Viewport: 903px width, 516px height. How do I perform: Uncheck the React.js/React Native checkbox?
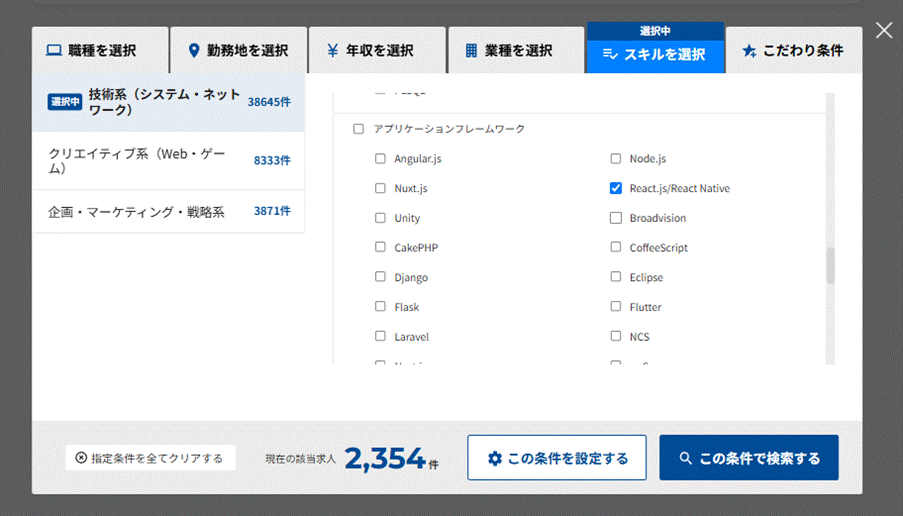pyautogui.click(x=616, y=188)
